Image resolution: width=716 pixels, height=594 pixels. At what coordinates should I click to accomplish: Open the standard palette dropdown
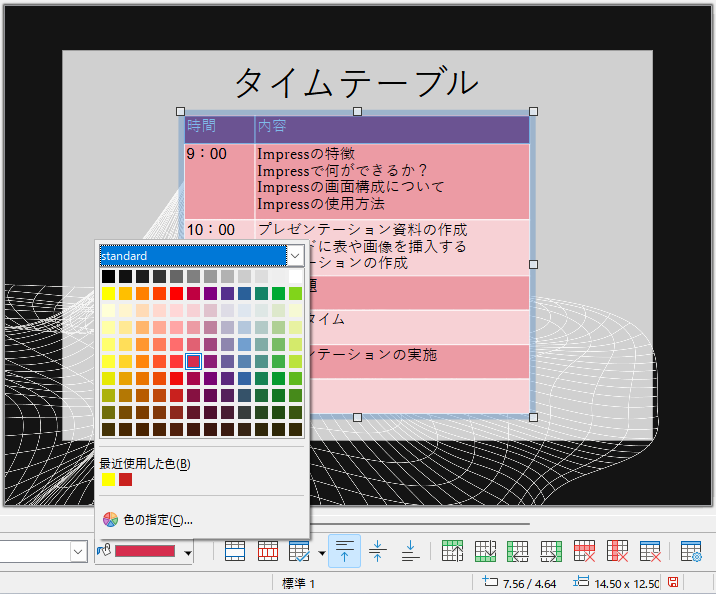[x=295, y=256]
